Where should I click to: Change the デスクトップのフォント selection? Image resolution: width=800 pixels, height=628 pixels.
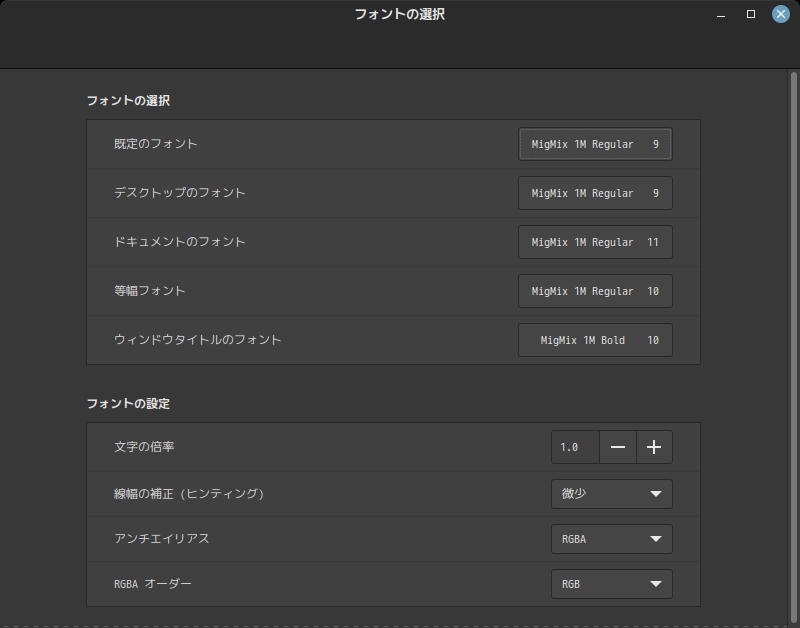pos(595,193)
